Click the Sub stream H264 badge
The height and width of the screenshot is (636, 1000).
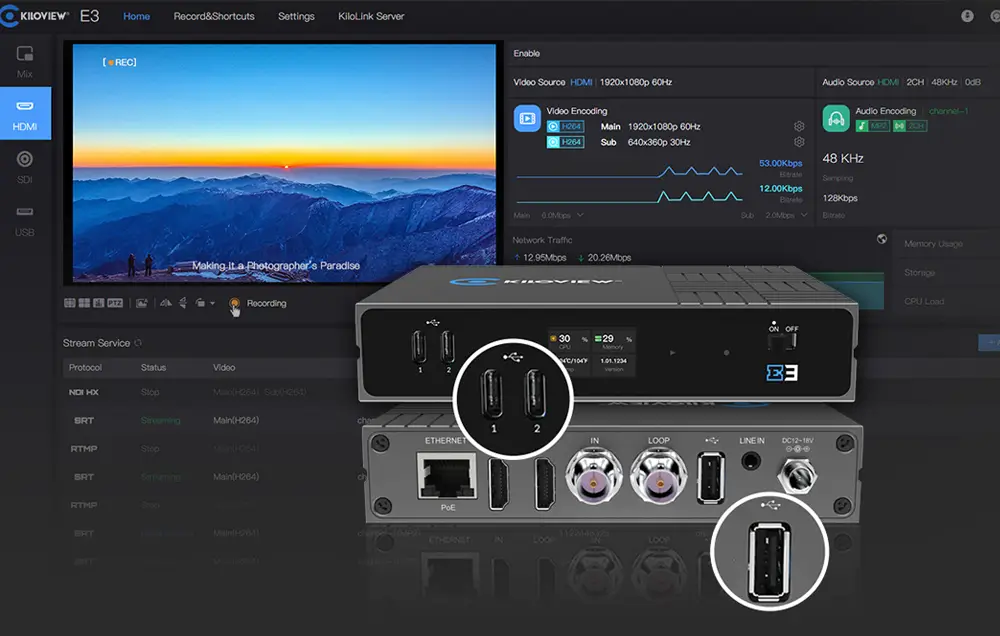[565, 142]
